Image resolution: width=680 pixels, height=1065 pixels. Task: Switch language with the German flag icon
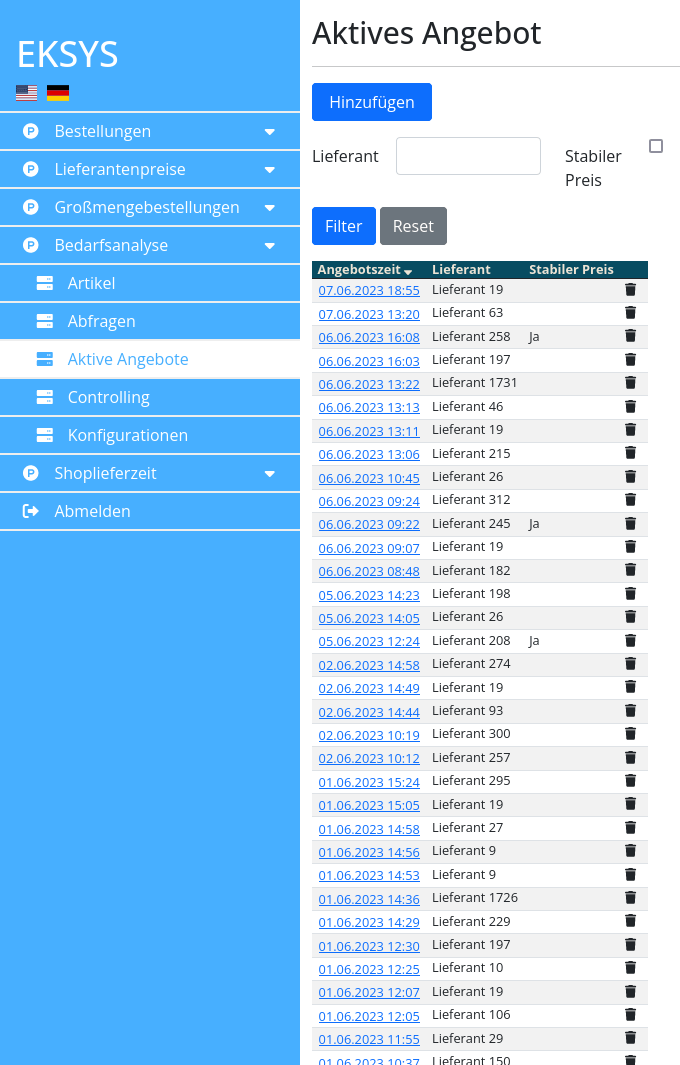58,93
